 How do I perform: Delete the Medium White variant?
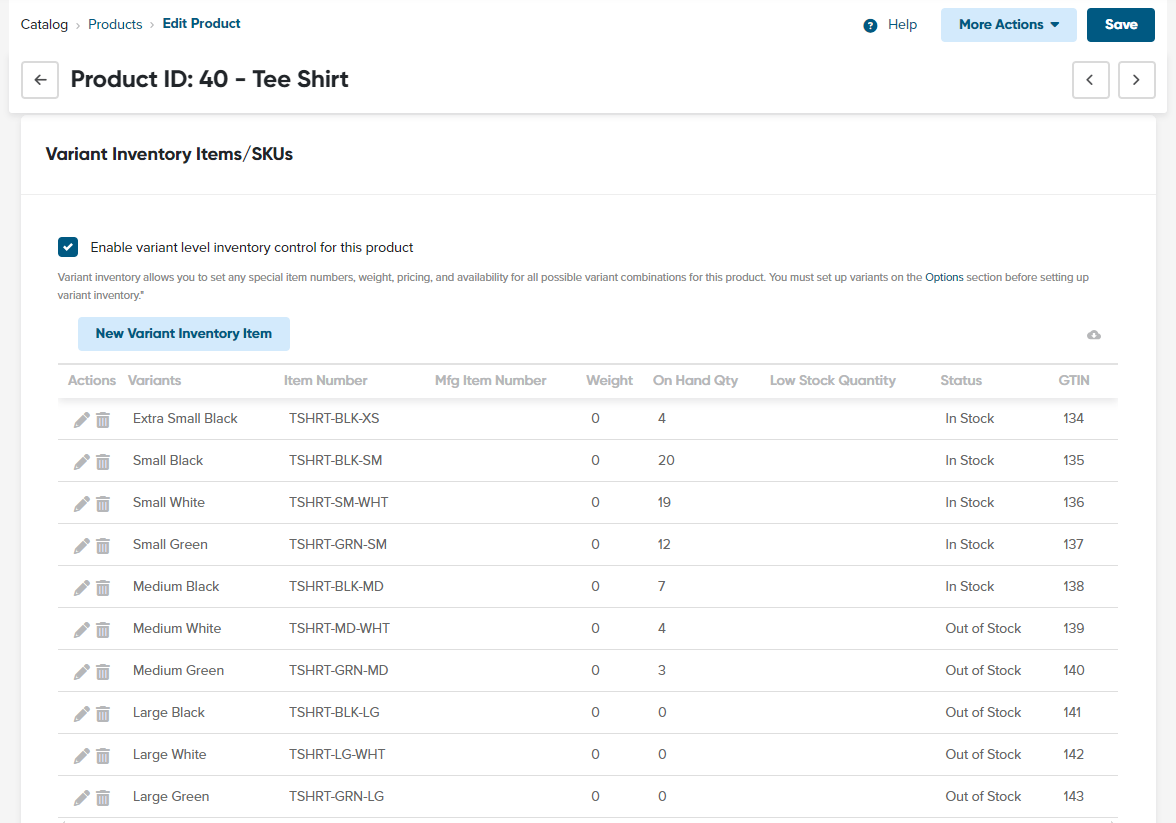(103, 629)
